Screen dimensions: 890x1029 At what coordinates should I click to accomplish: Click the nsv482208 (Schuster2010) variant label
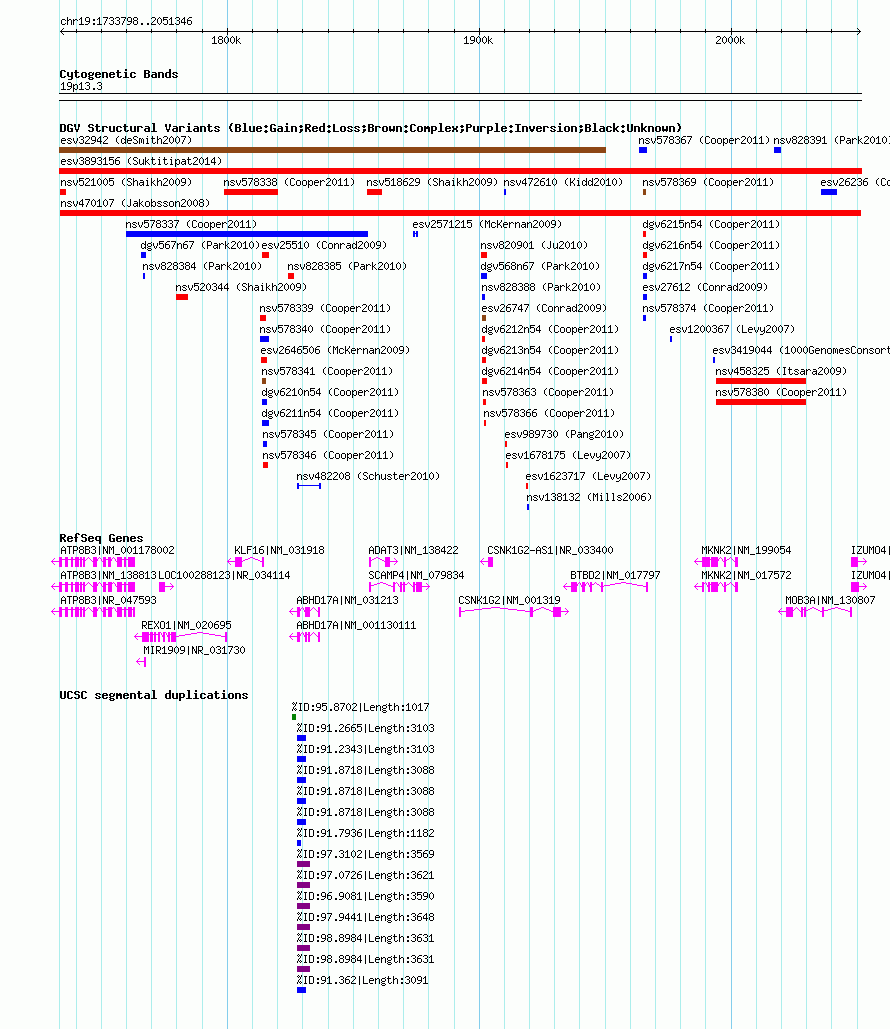[x=368, y=476]
